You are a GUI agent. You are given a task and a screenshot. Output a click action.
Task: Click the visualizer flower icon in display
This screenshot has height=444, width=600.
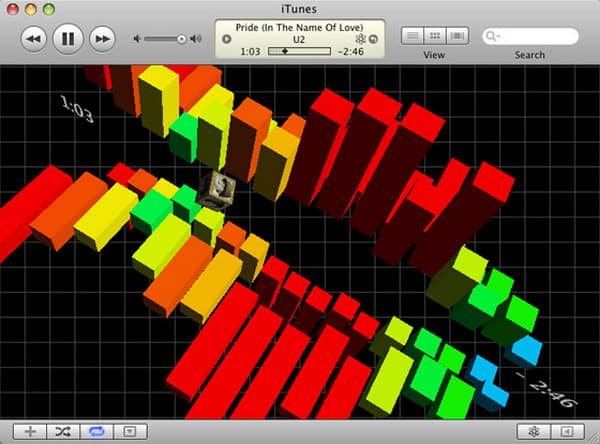(360, 39)
